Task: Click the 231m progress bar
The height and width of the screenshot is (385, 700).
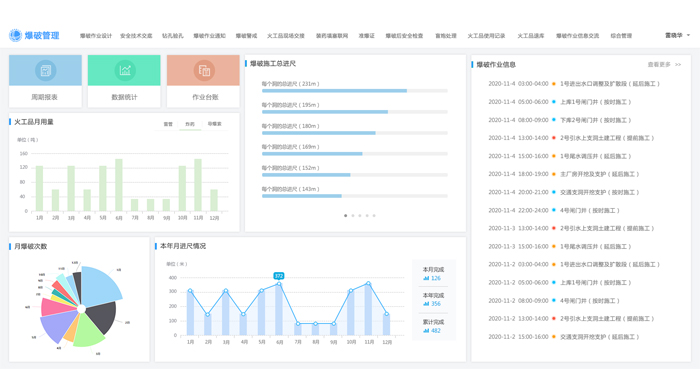Action: 354,91
